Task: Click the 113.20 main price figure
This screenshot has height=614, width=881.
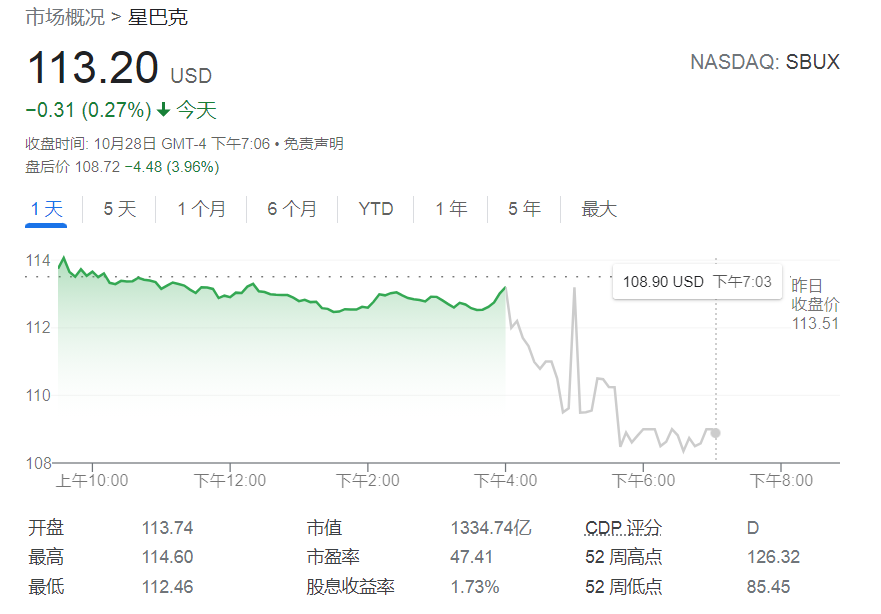Action: pos(92,70)
